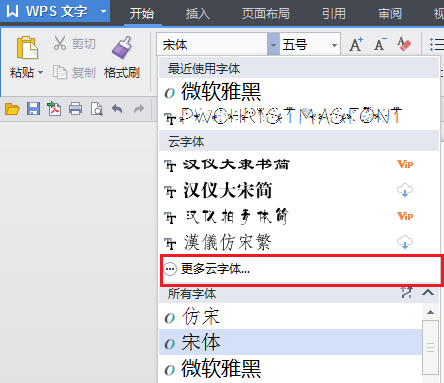Select recent font 微软雅黑

coord(299,92)
